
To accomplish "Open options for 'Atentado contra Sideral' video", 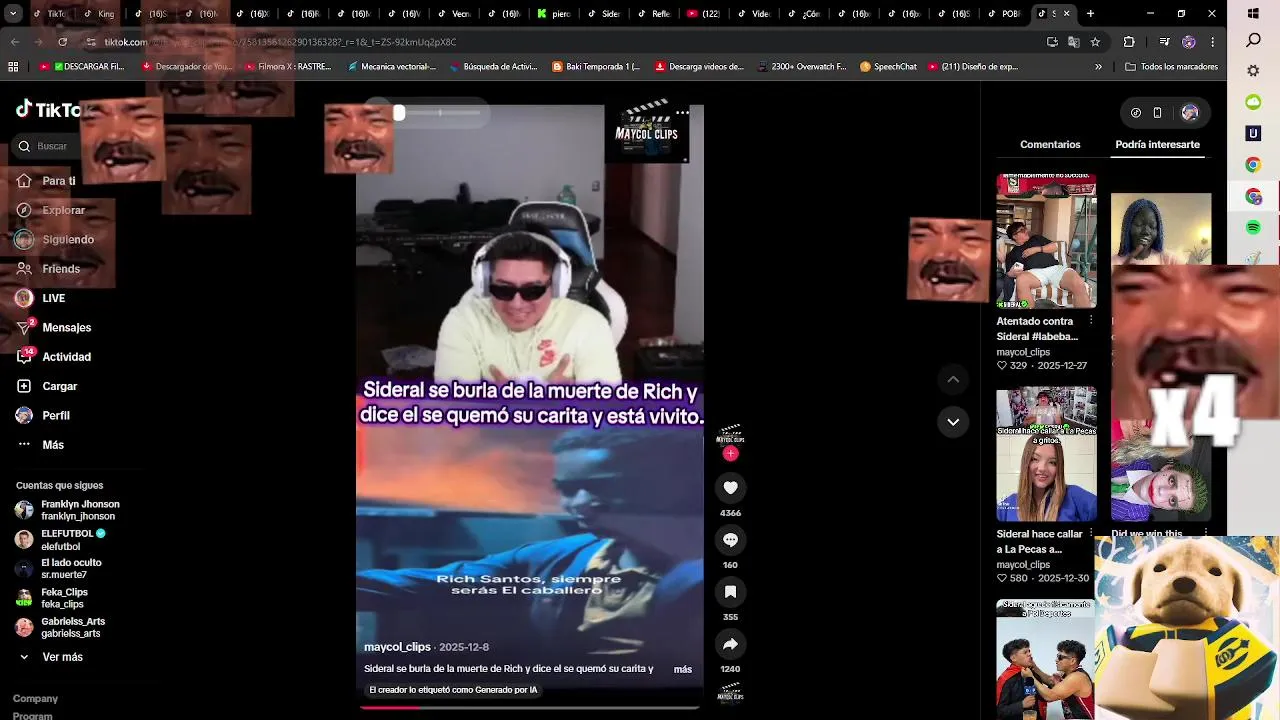I will coord(1091,321).
